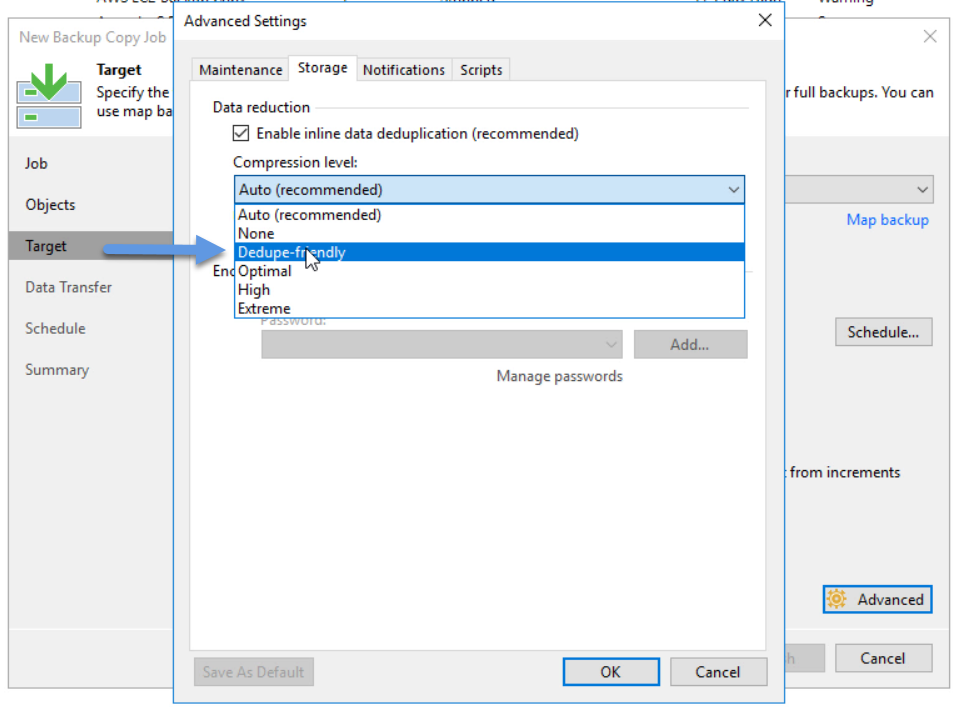Click the green arrow Target wizard icon

click(49, 95)
